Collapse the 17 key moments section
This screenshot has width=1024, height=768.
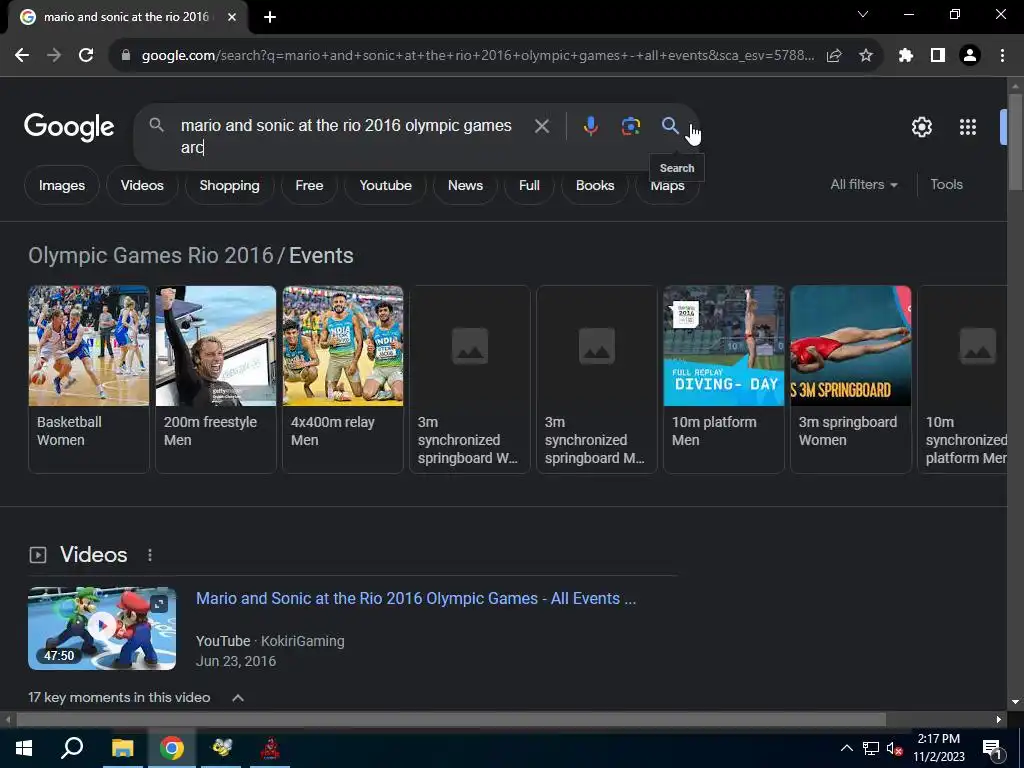238,698
